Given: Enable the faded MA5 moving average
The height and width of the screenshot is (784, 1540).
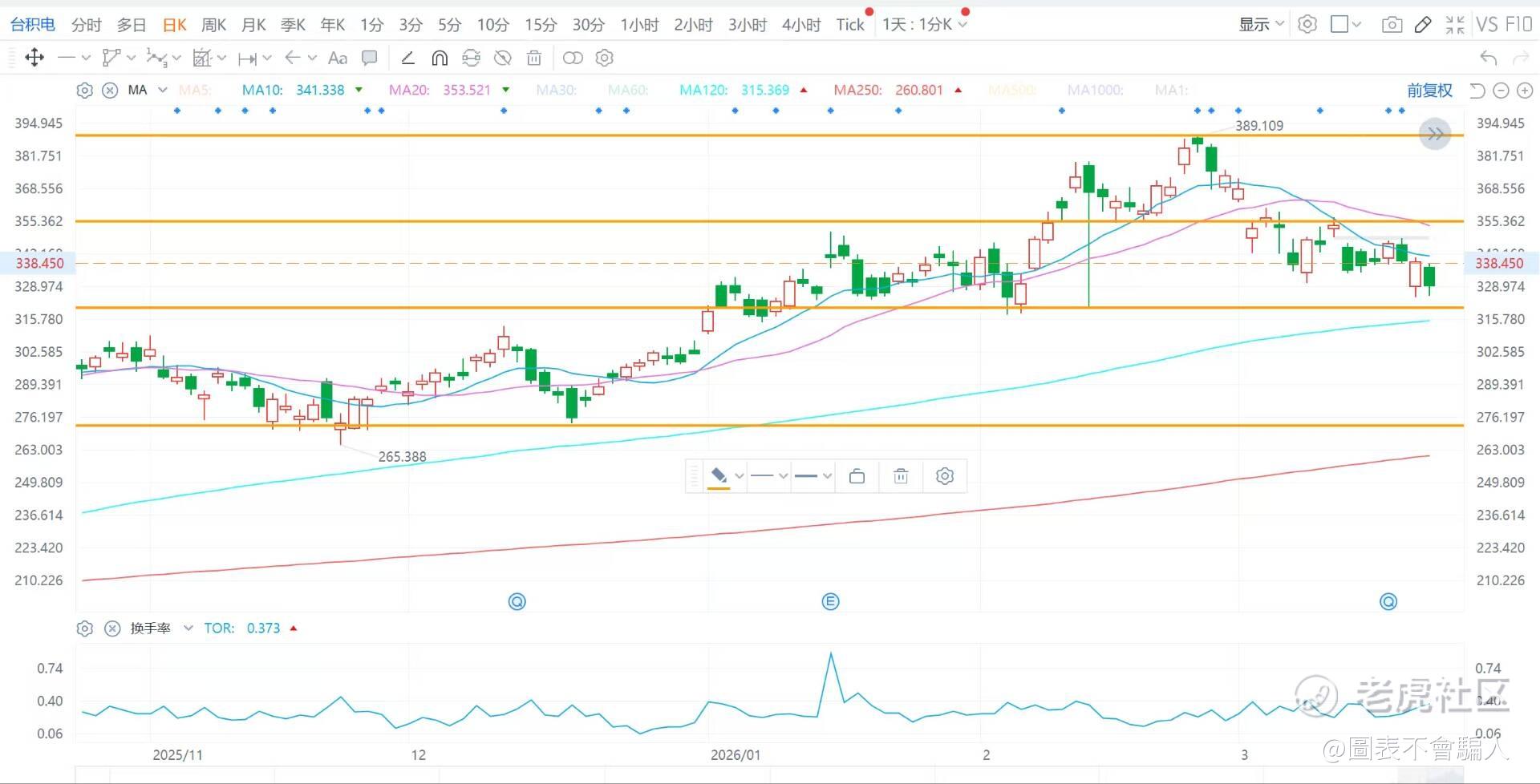Looking at the screenshot, I should pos(195,90).
